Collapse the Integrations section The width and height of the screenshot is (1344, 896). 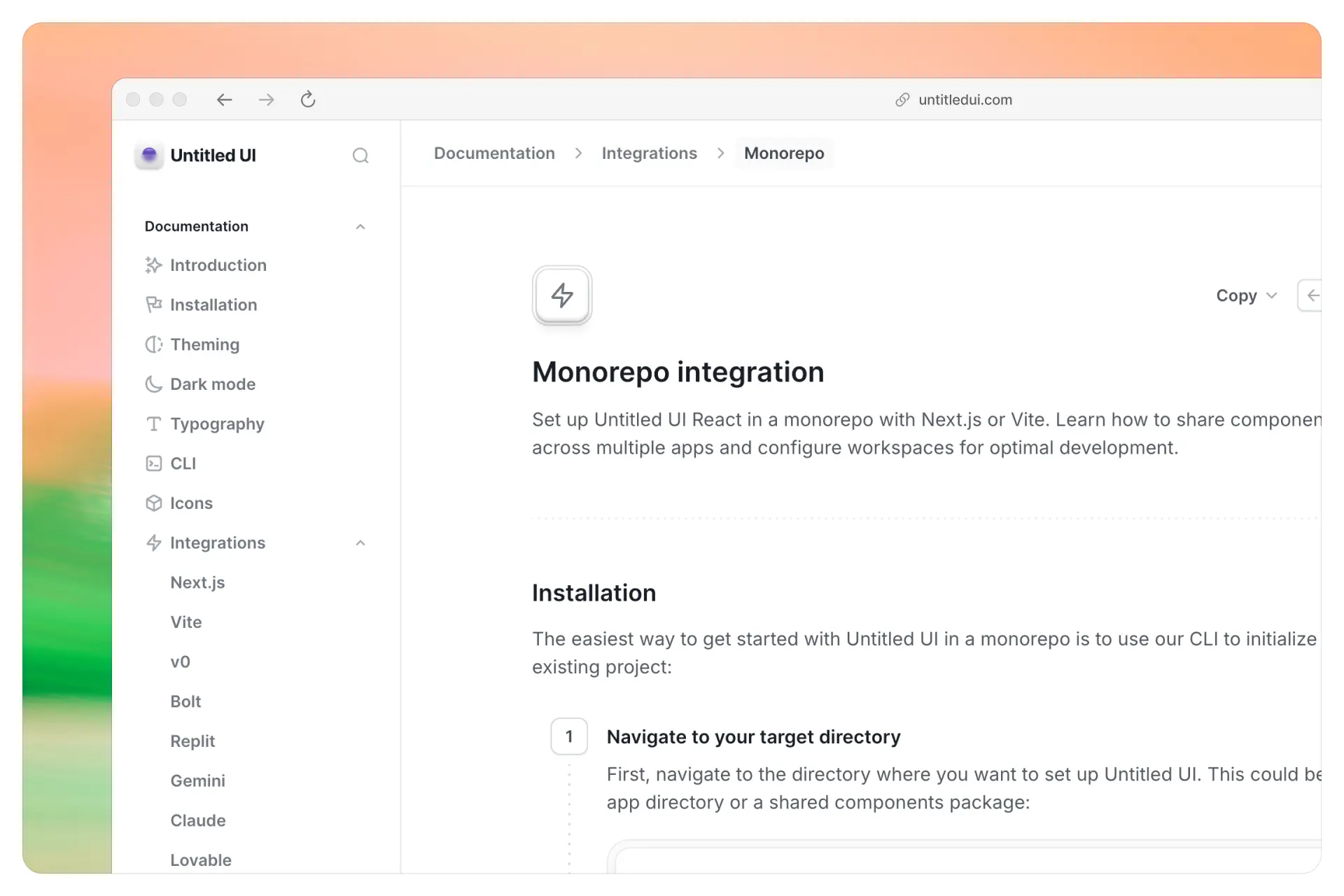pyautogui.click(x=360, y=543)
